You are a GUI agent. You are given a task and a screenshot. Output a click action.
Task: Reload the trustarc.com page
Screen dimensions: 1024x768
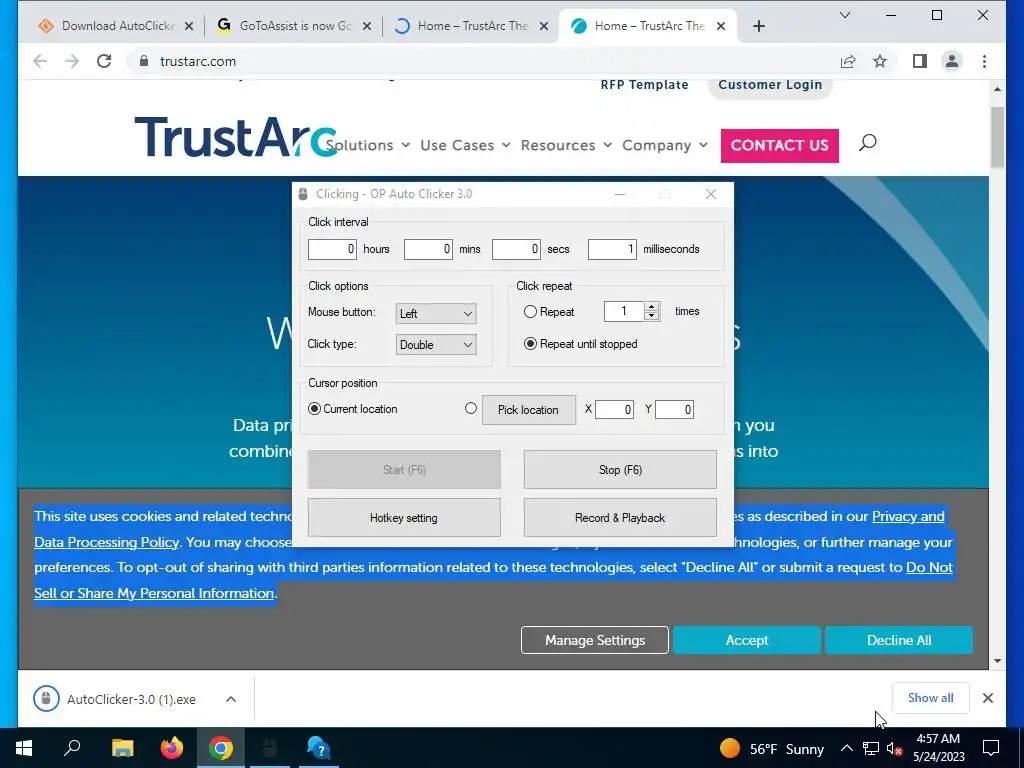point(104,61)
